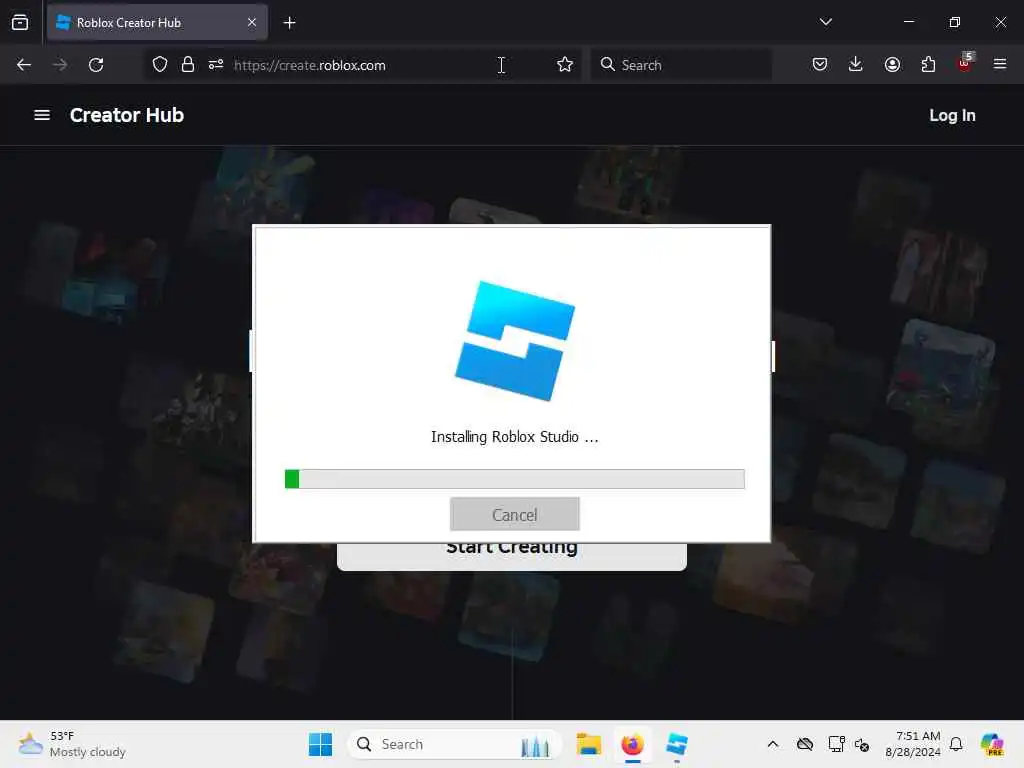Switch to Firefox in the taskbar
The image size is (1024, 768).
click(632, 744)
